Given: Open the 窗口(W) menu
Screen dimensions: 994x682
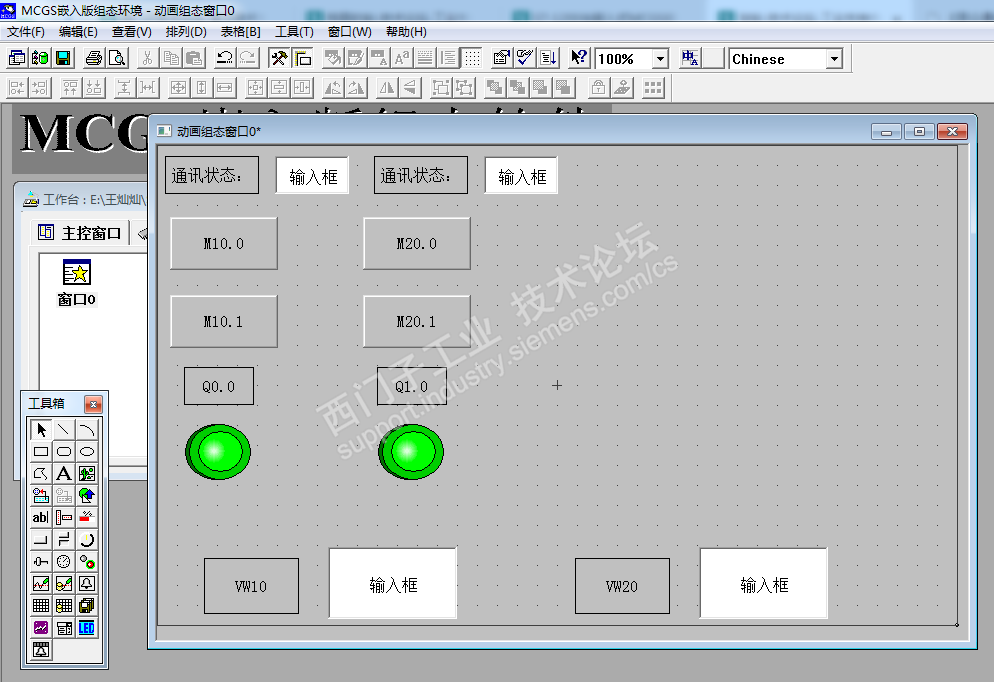Looking at the screenshot, I should 349,32.
